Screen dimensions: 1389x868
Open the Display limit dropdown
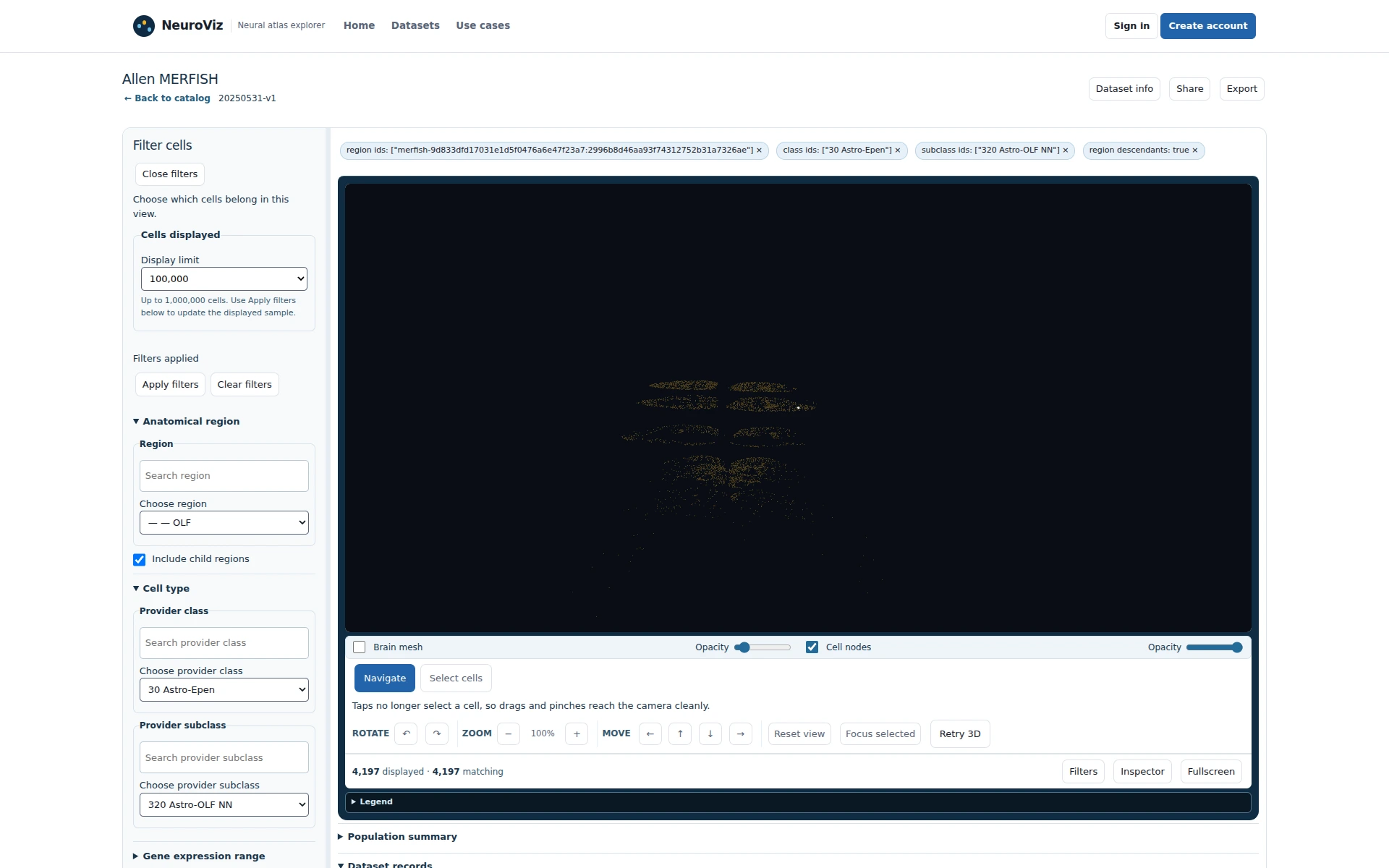click(x=224, y=279)
